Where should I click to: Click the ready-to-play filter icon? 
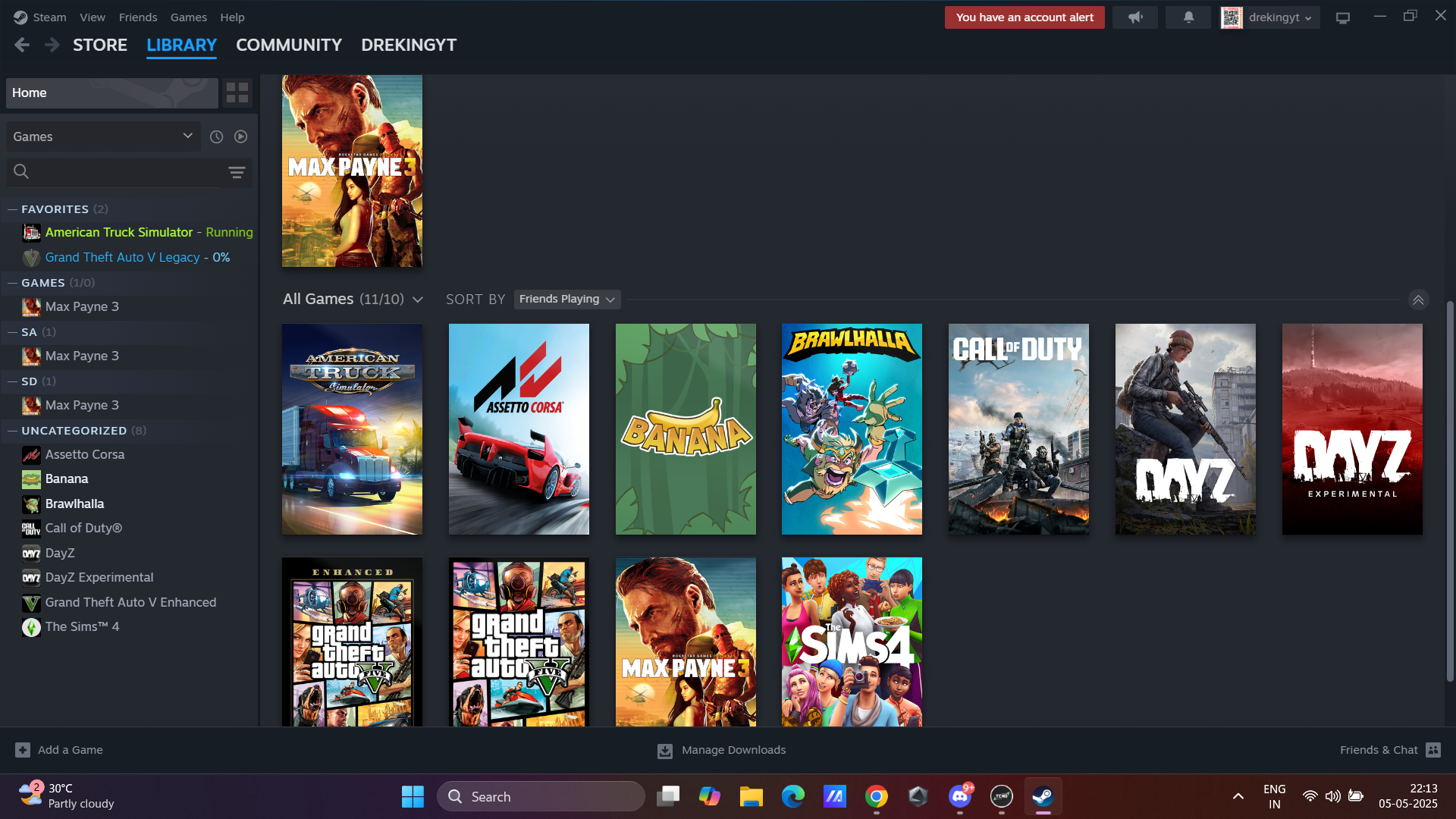pyautogui.click(x=240, y=136)
